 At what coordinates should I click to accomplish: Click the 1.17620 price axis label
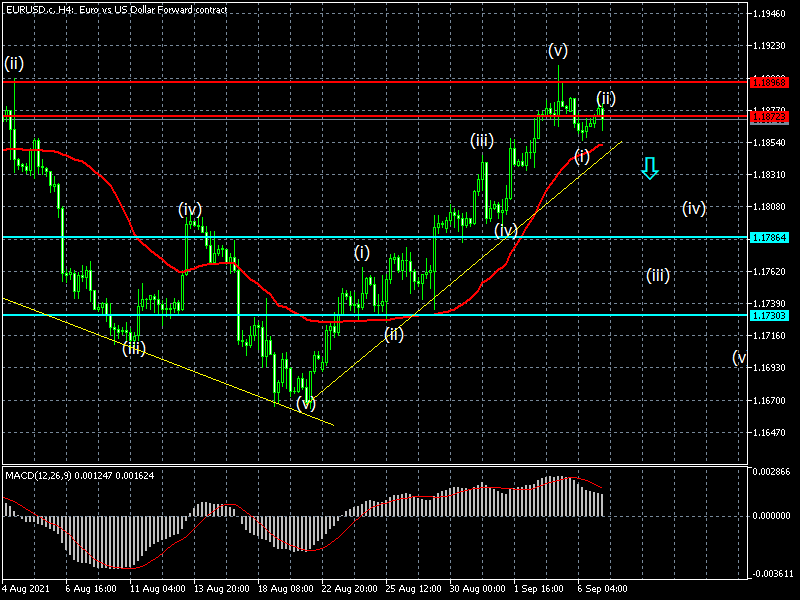(x=769, y=271)
